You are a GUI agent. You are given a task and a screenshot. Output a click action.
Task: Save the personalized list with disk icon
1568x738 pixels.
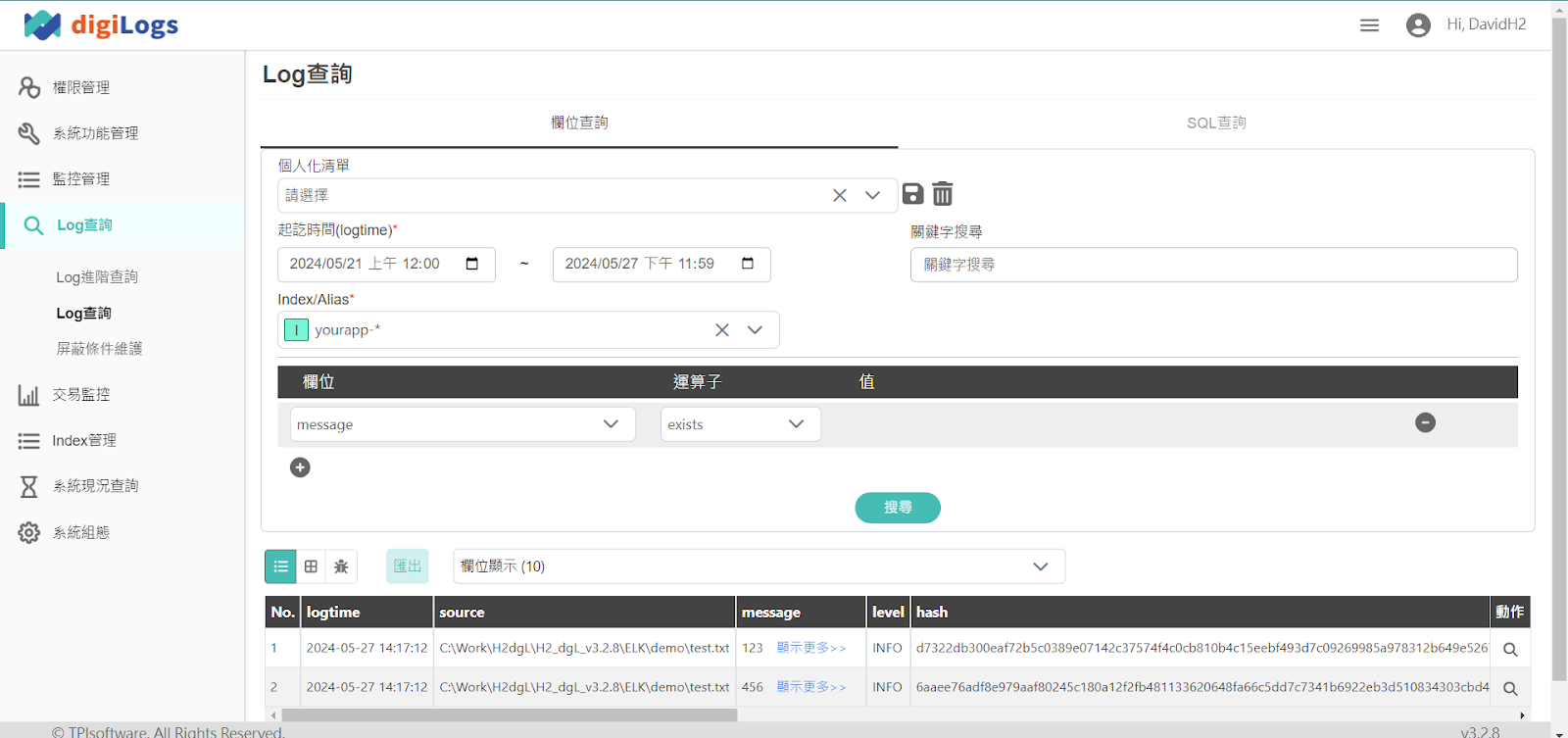pos(913,194)
